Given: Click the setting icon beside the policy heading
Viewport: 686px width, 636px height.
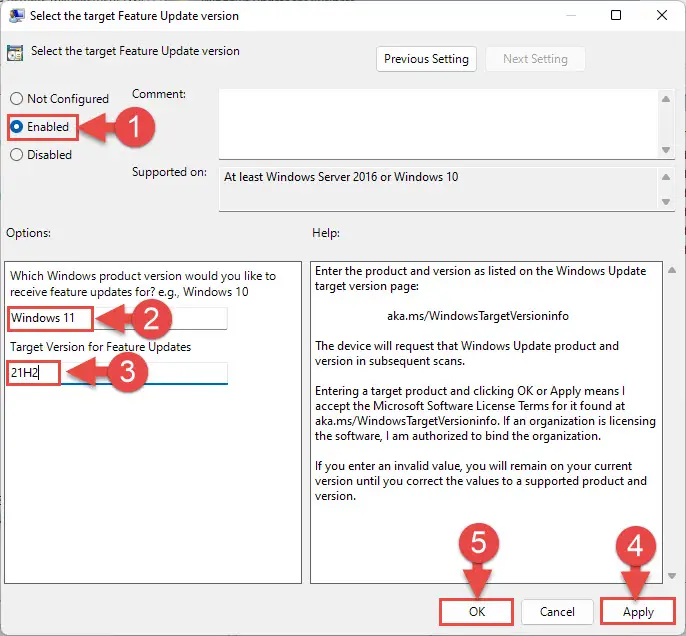Looking at the screenshot, I should pyautogui.click(x=17, y=51).
